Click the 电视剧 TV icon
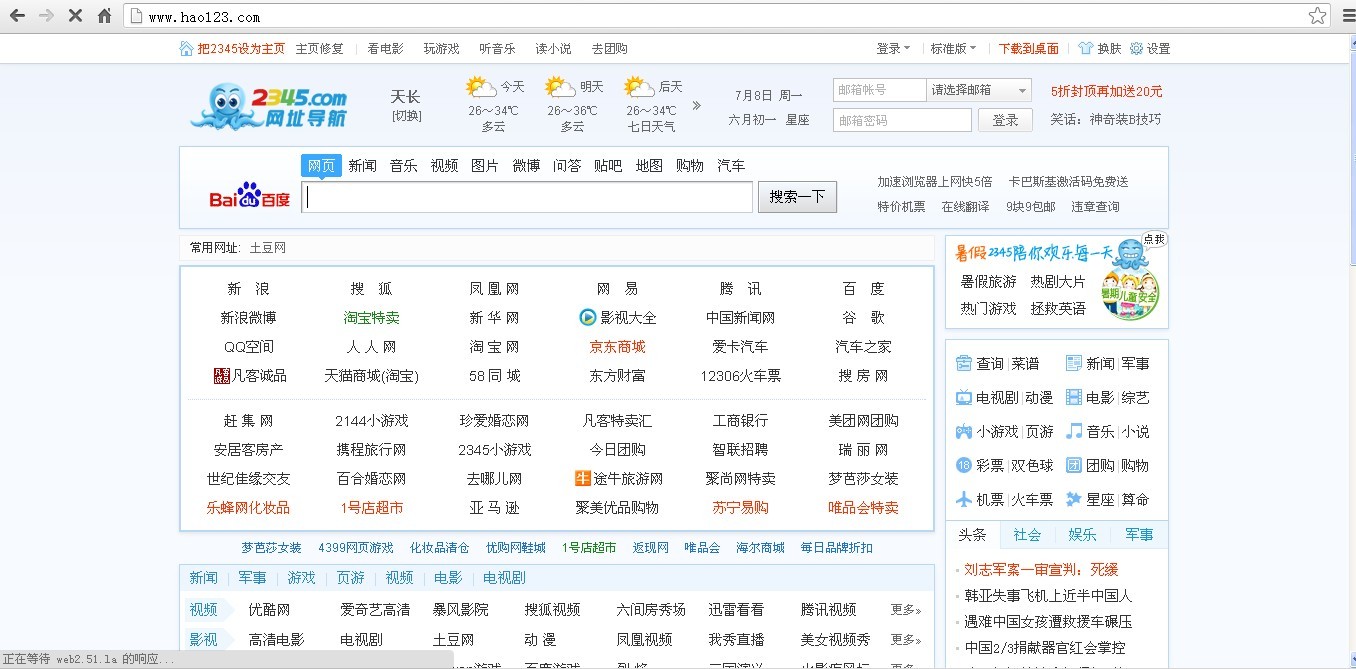The height and width of the screenshot is (669, 1356). click(x=964, y=397)
